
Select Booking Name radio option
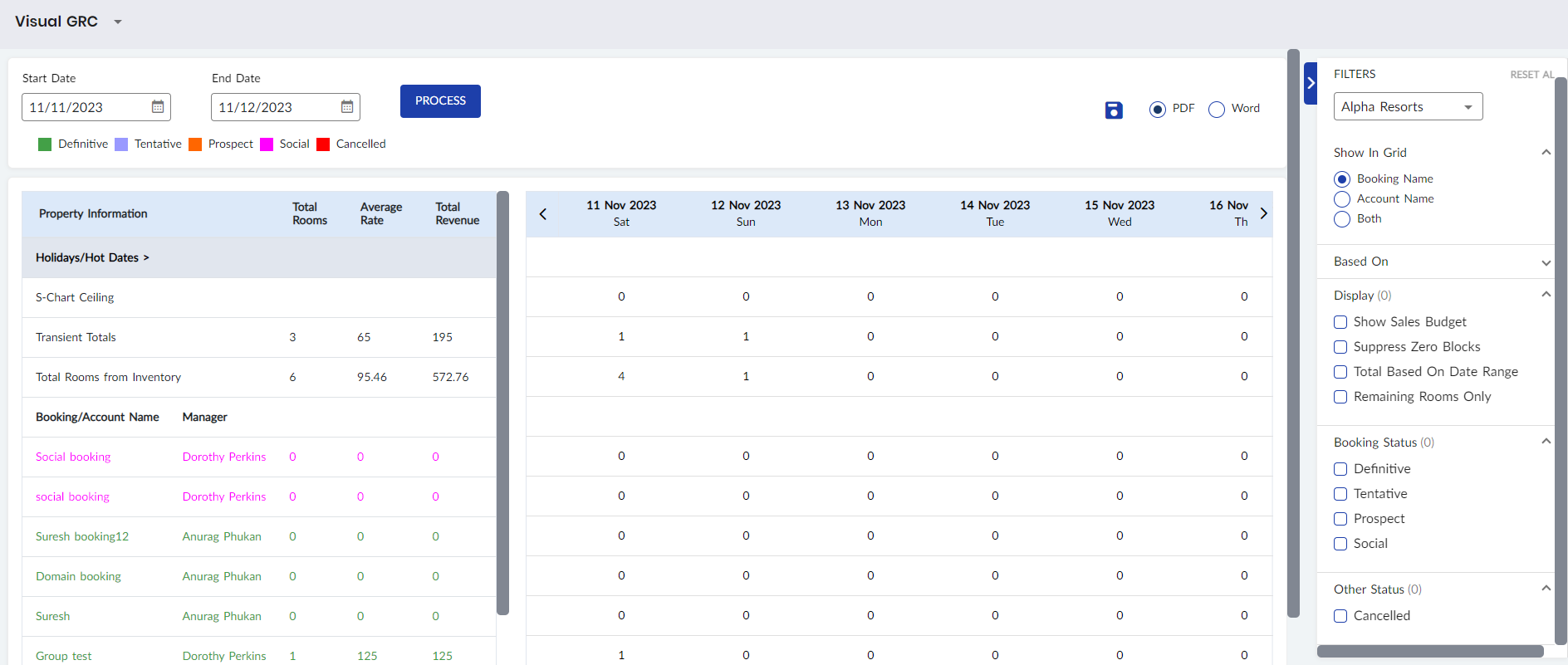(x=1342, y=179)
